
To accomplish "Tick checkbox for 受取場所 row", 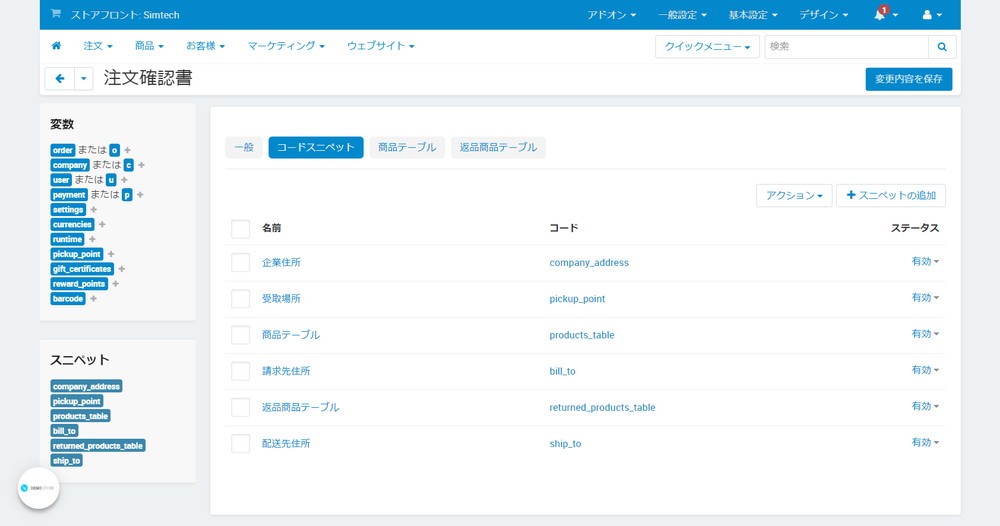I will point(240,298).
